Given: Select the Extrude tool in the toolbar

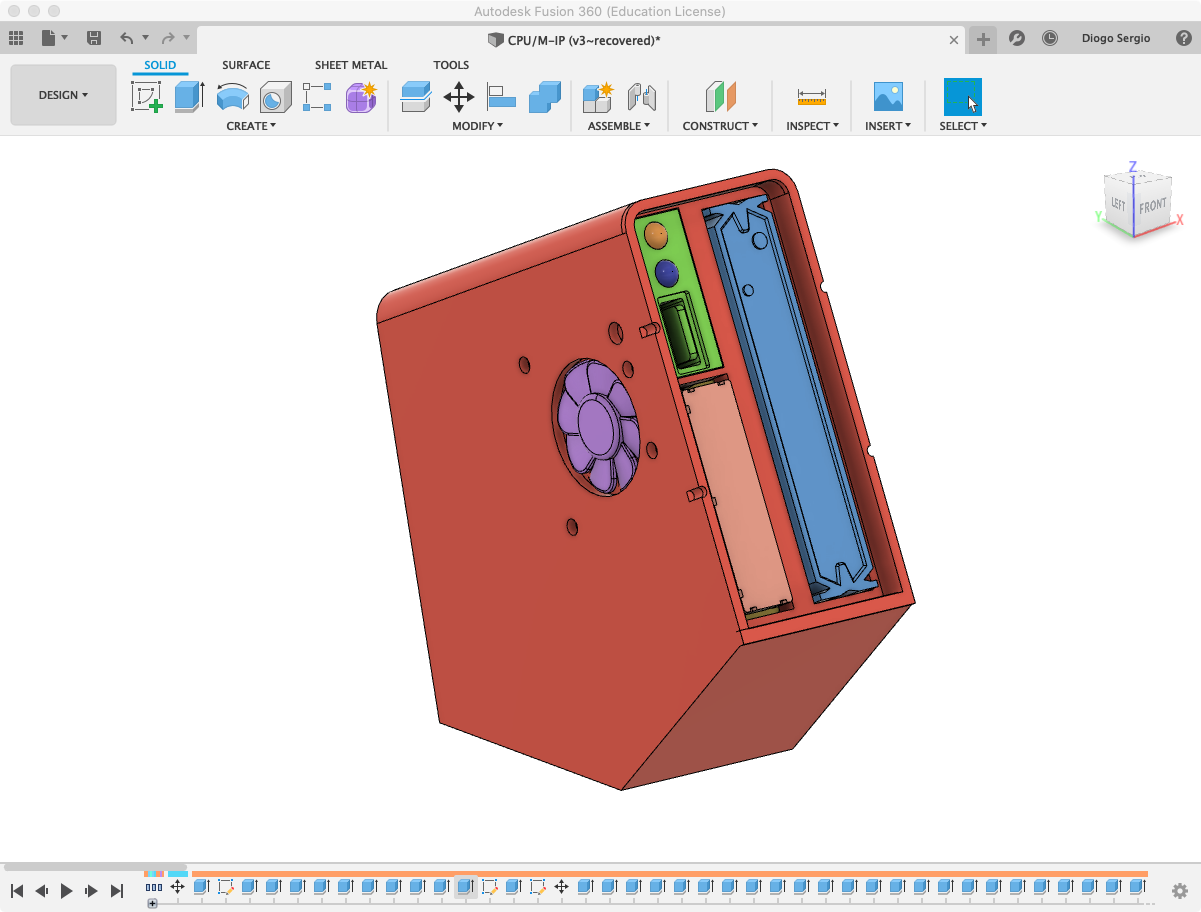Looking at the screenshot, I should (x=189, y=97).
